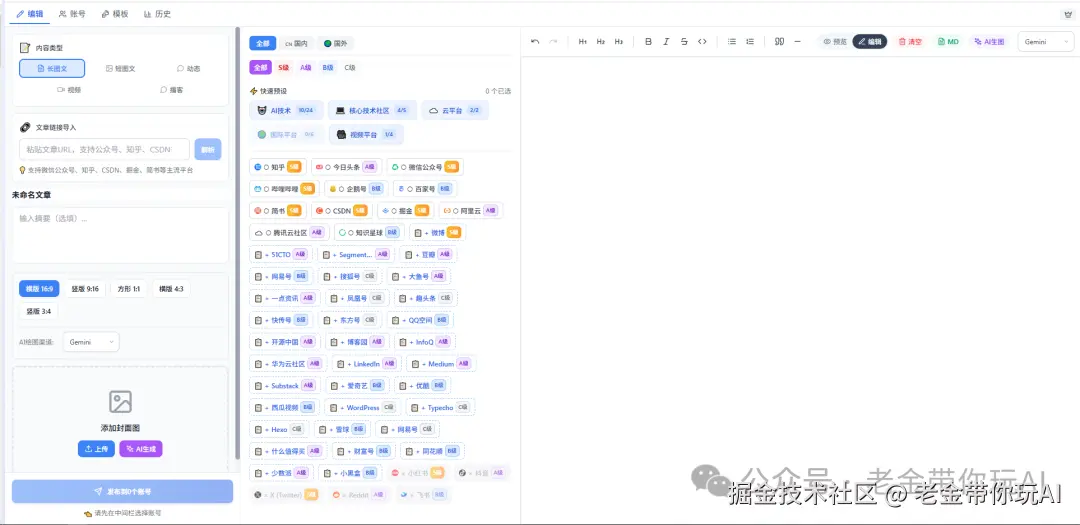The width and height of the screenshot is (1080, 525).
Task: Switch to 预览 preview mode
Action: [x=833, y=41]
